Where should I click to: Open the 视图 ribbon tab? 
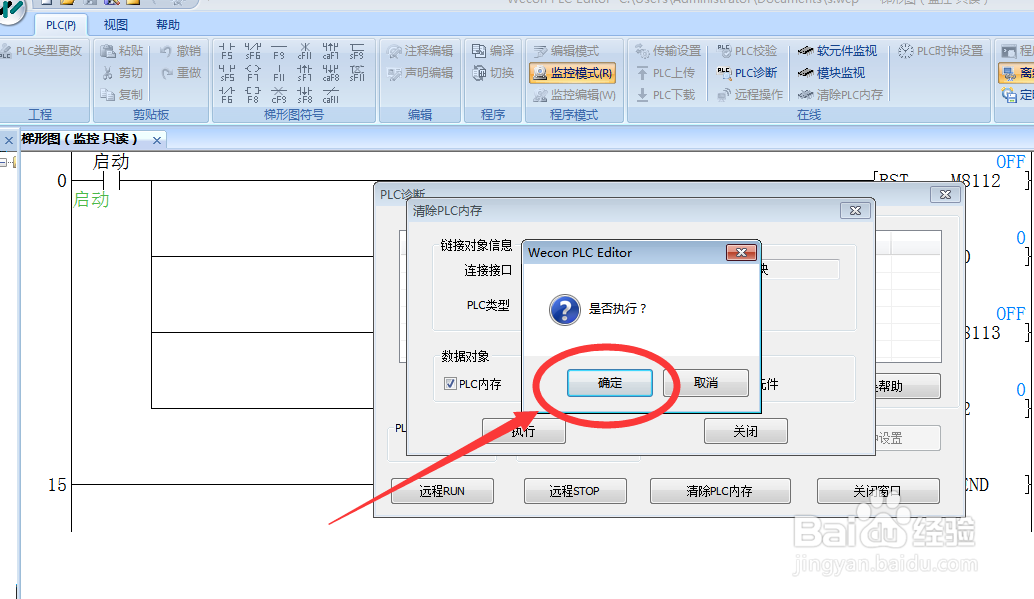pos(115,25)
